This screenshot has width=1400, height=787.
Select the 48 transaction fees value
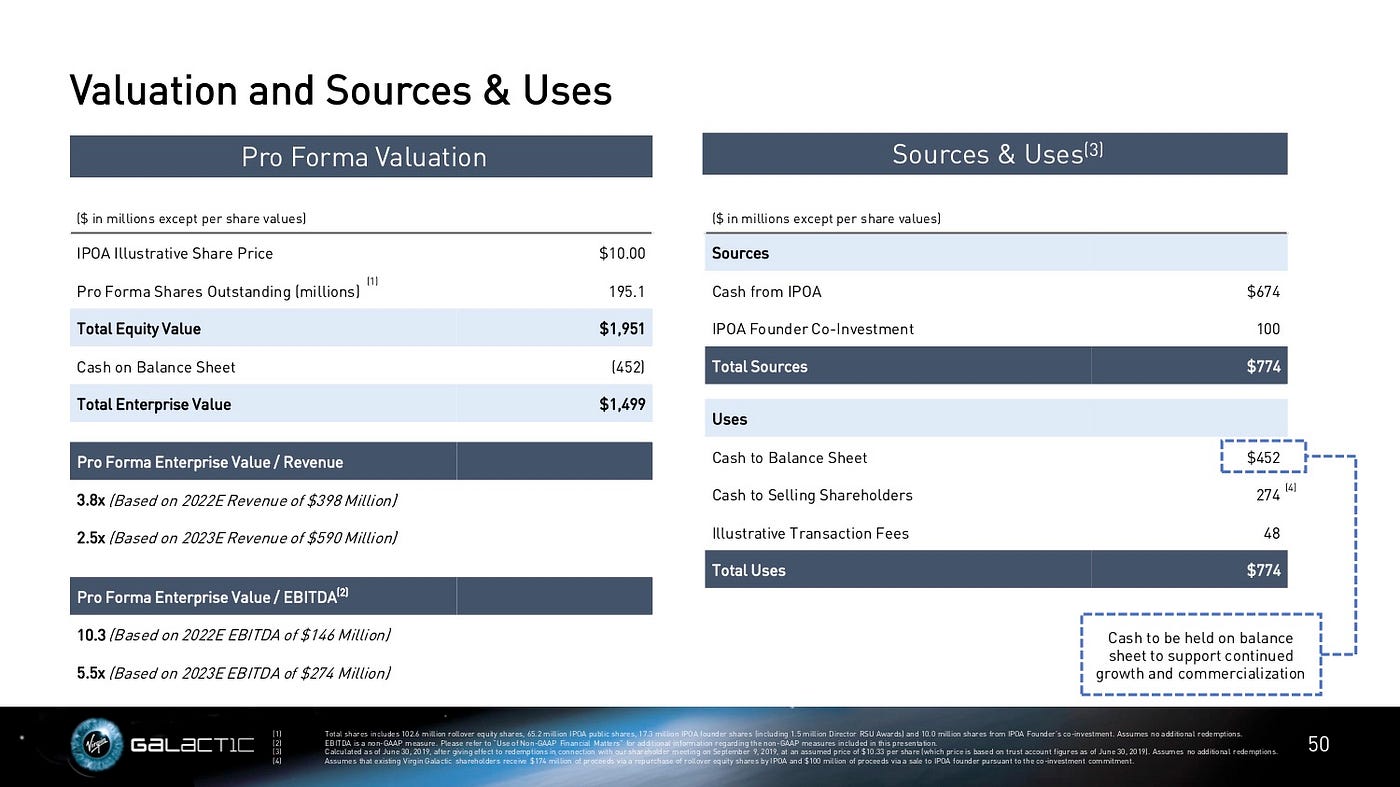coord(1272,533)
